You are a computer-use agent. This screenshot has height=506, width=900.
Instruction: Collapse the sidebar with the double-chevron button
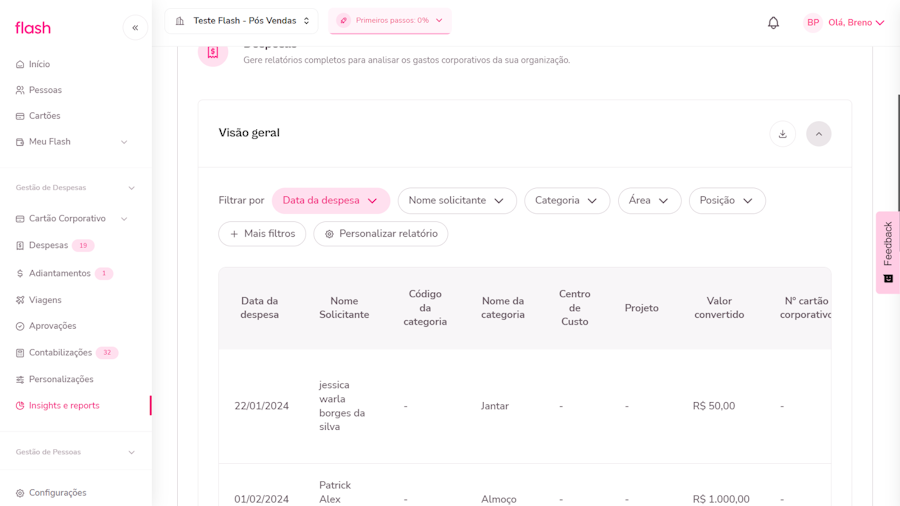pos(135,28)
